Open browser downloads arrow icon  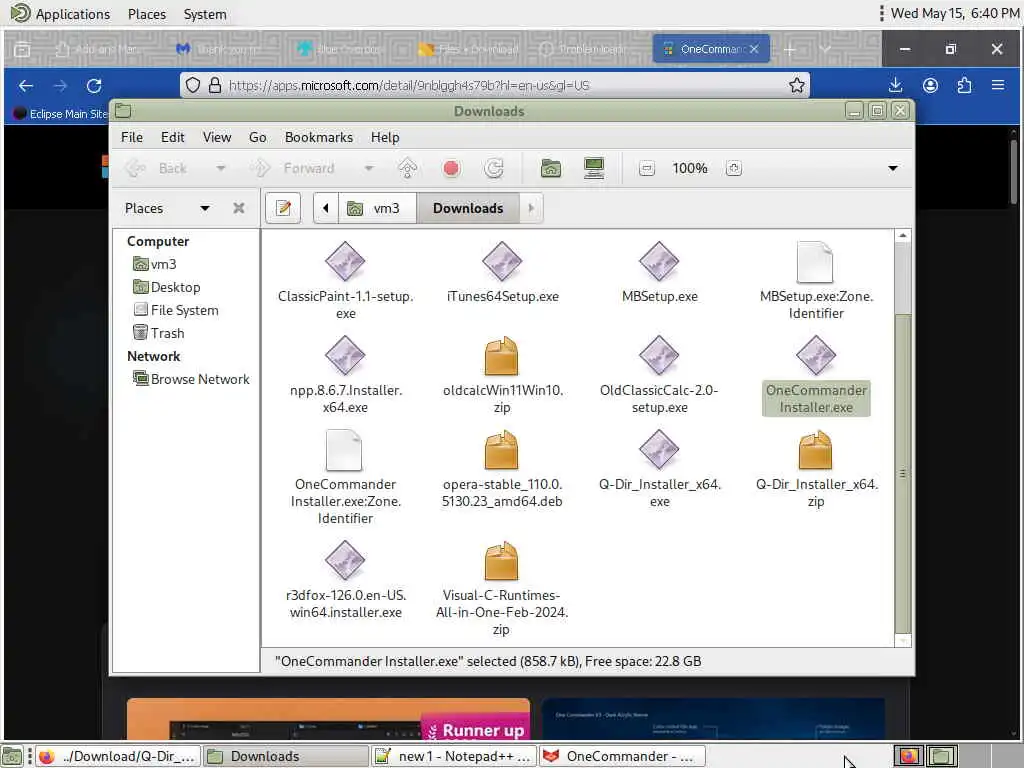pyautogui.click(x=895, y=86)
